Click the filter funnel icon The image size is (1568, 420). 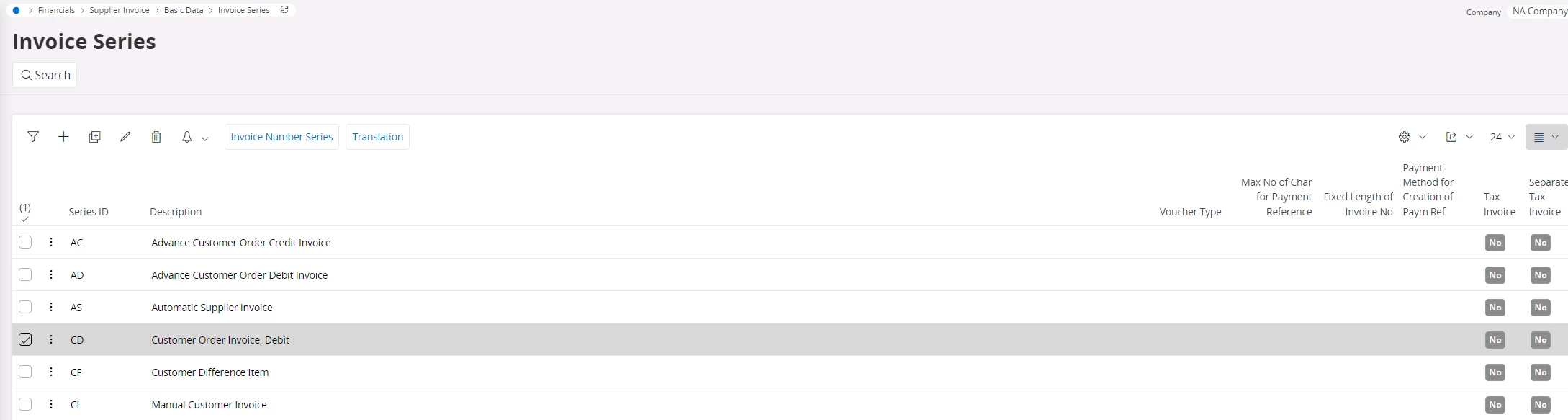coord(33,137)
